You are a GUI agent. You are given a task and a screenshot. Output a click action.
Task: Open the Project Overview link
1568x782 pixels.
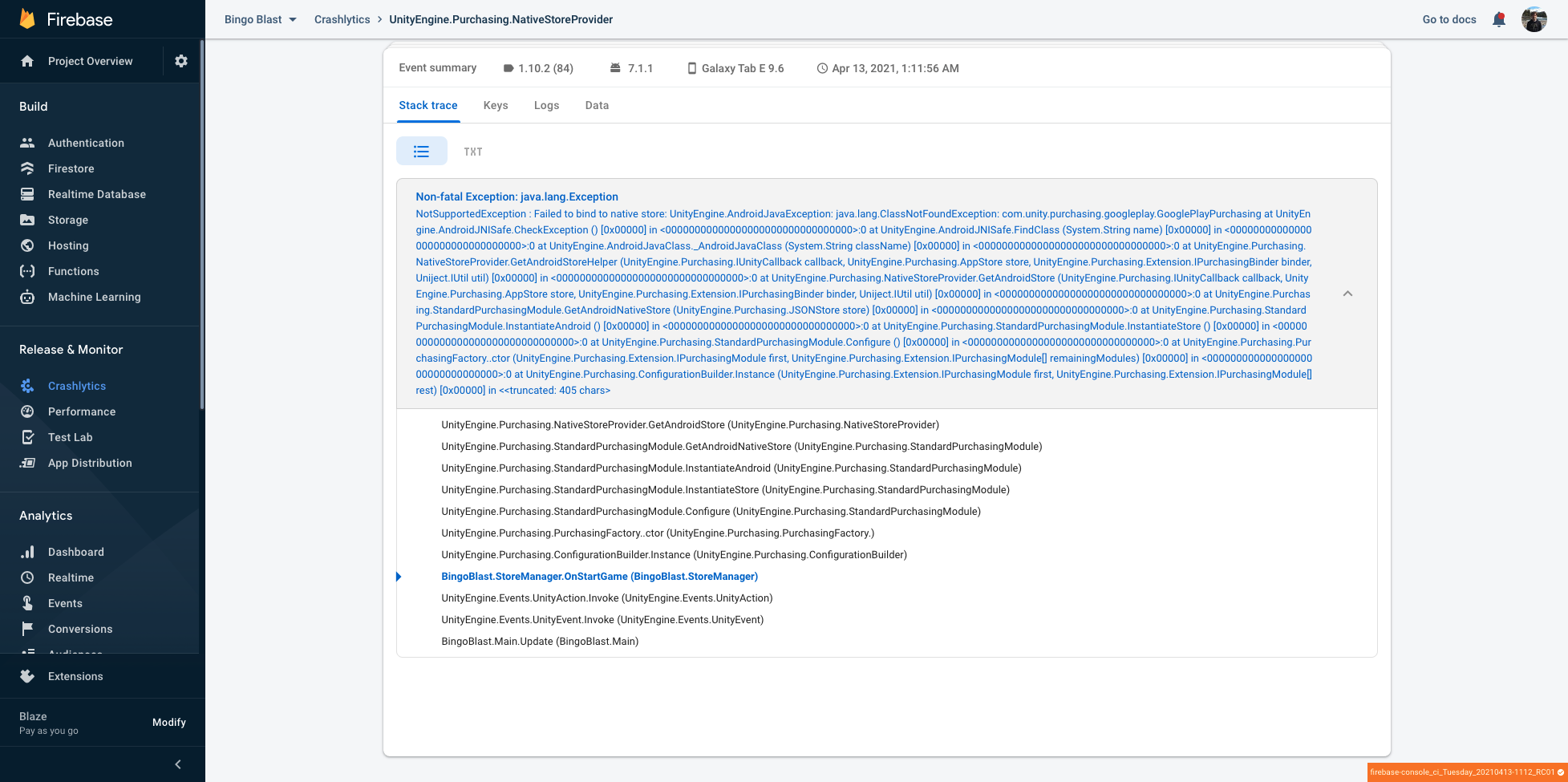[91, 61]
